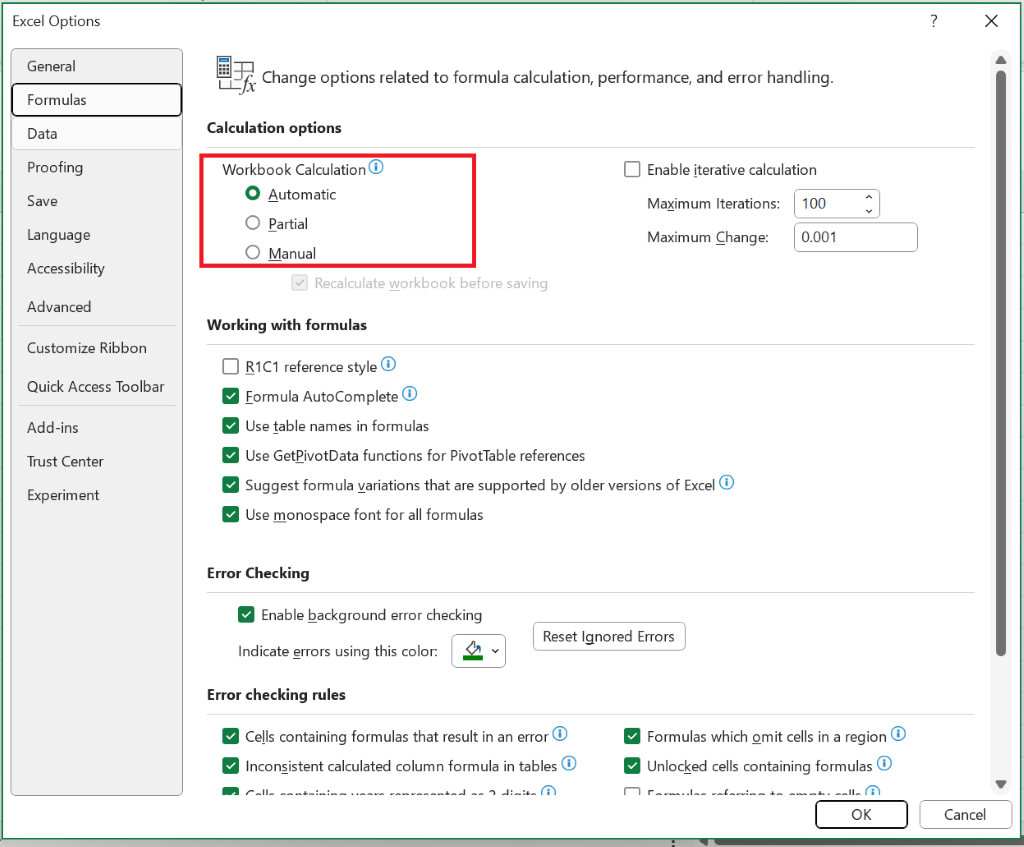Click info icon next to Formula AutoComplete
This screenshot has width=1024, height=847.
(x=409, y=394)
